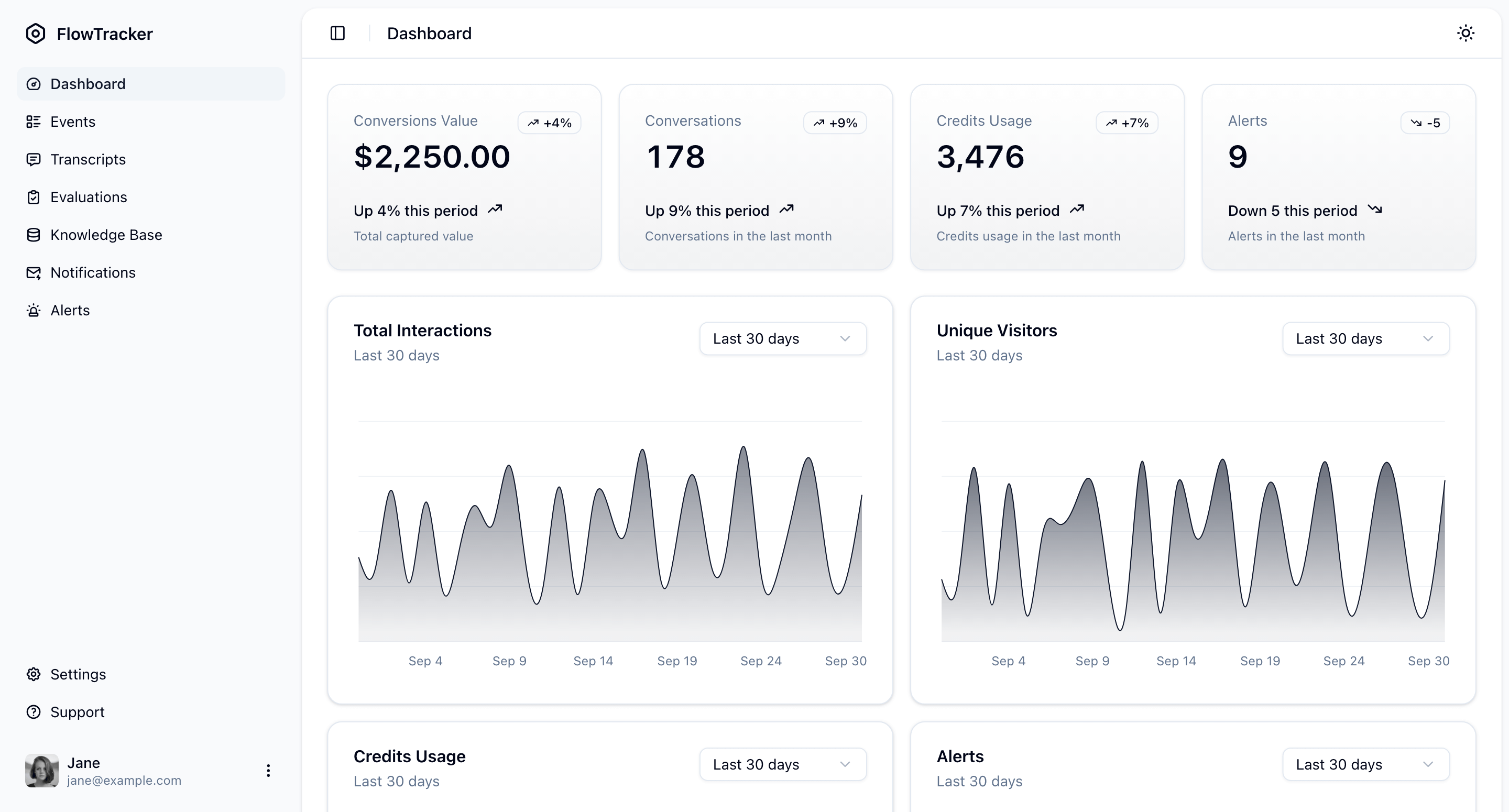Open the Credits Usage chart period dropdown
This screenshot has height=812, width=1509.
click(x=783, y=764)
